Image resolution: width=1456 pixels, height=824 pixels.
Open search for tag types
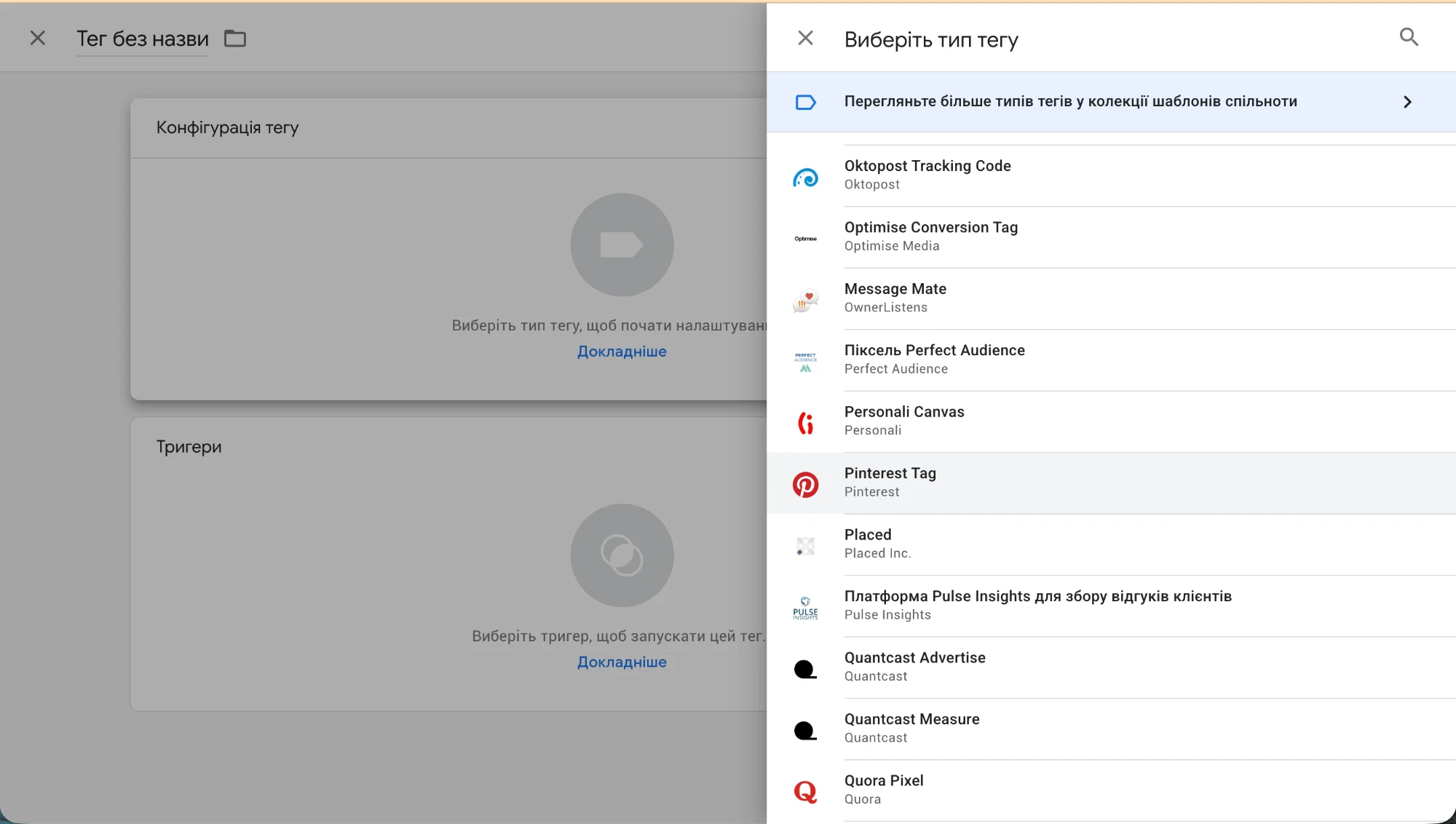1409,37
